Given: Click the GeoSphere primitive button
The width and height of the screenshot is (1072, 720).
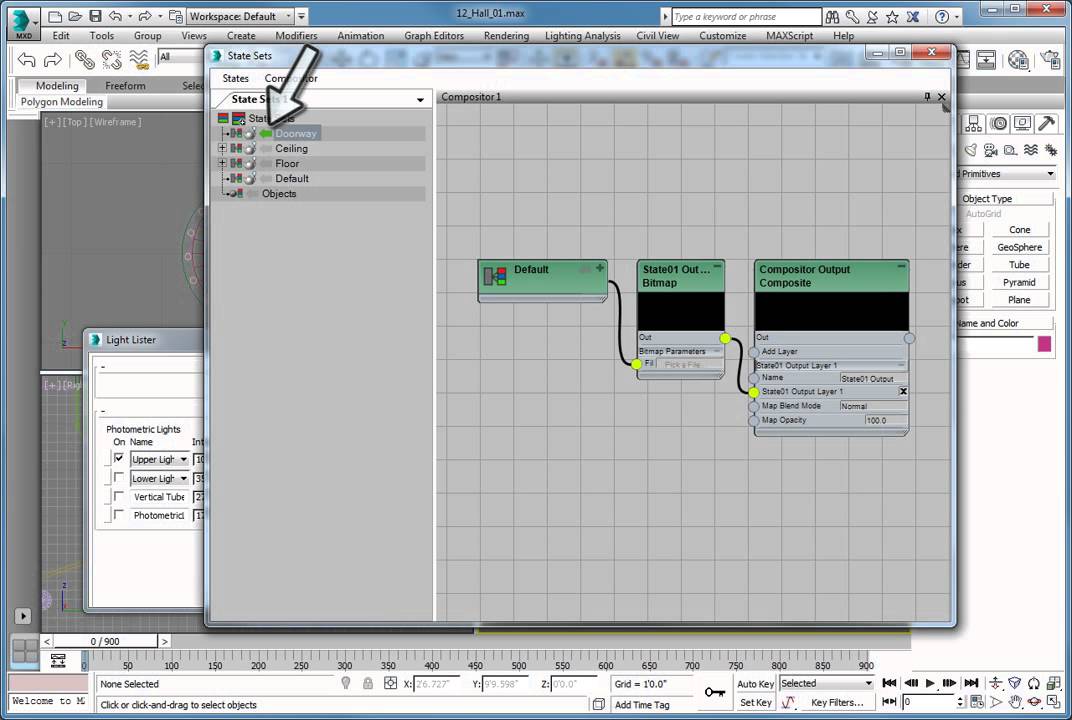Looking at the screenshot, I should 1019,248.
